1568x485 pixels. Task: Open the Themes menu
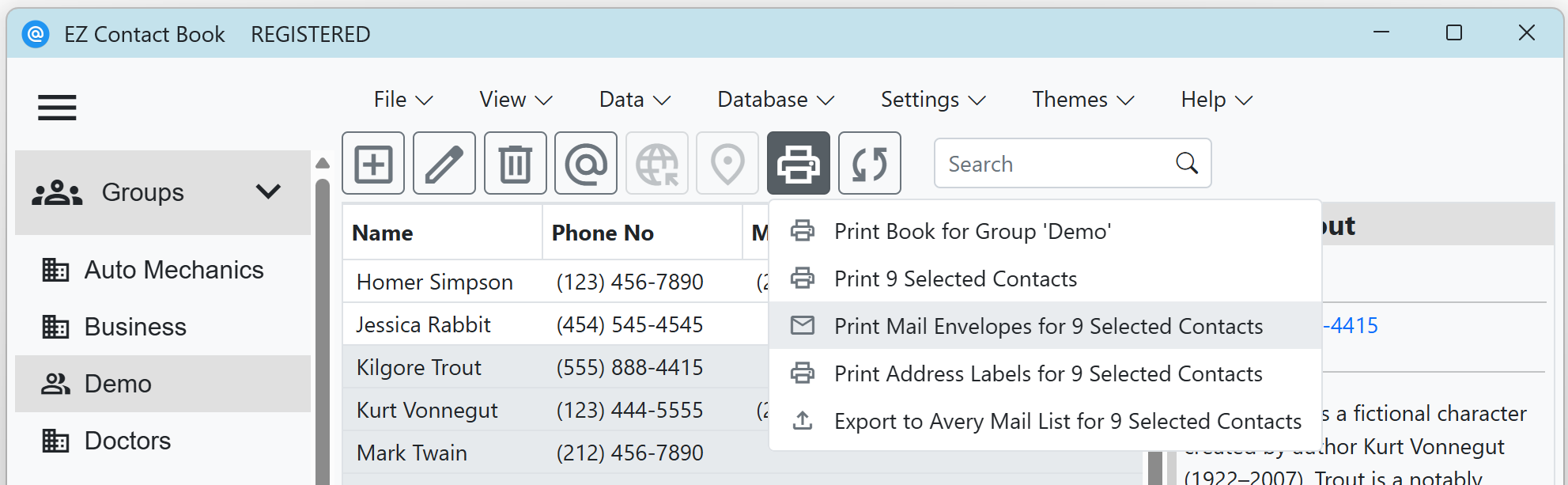click(x=1083, y=100)
